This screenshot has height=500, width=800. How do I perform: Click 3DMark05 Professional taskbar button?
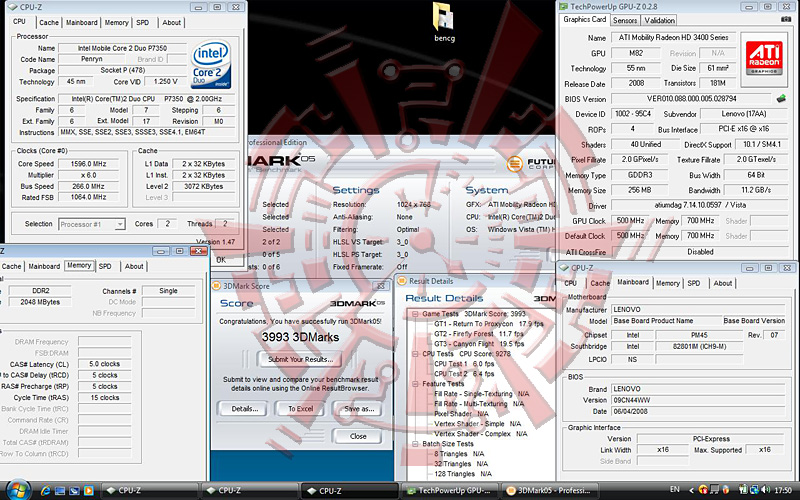(x=550, y=490)
